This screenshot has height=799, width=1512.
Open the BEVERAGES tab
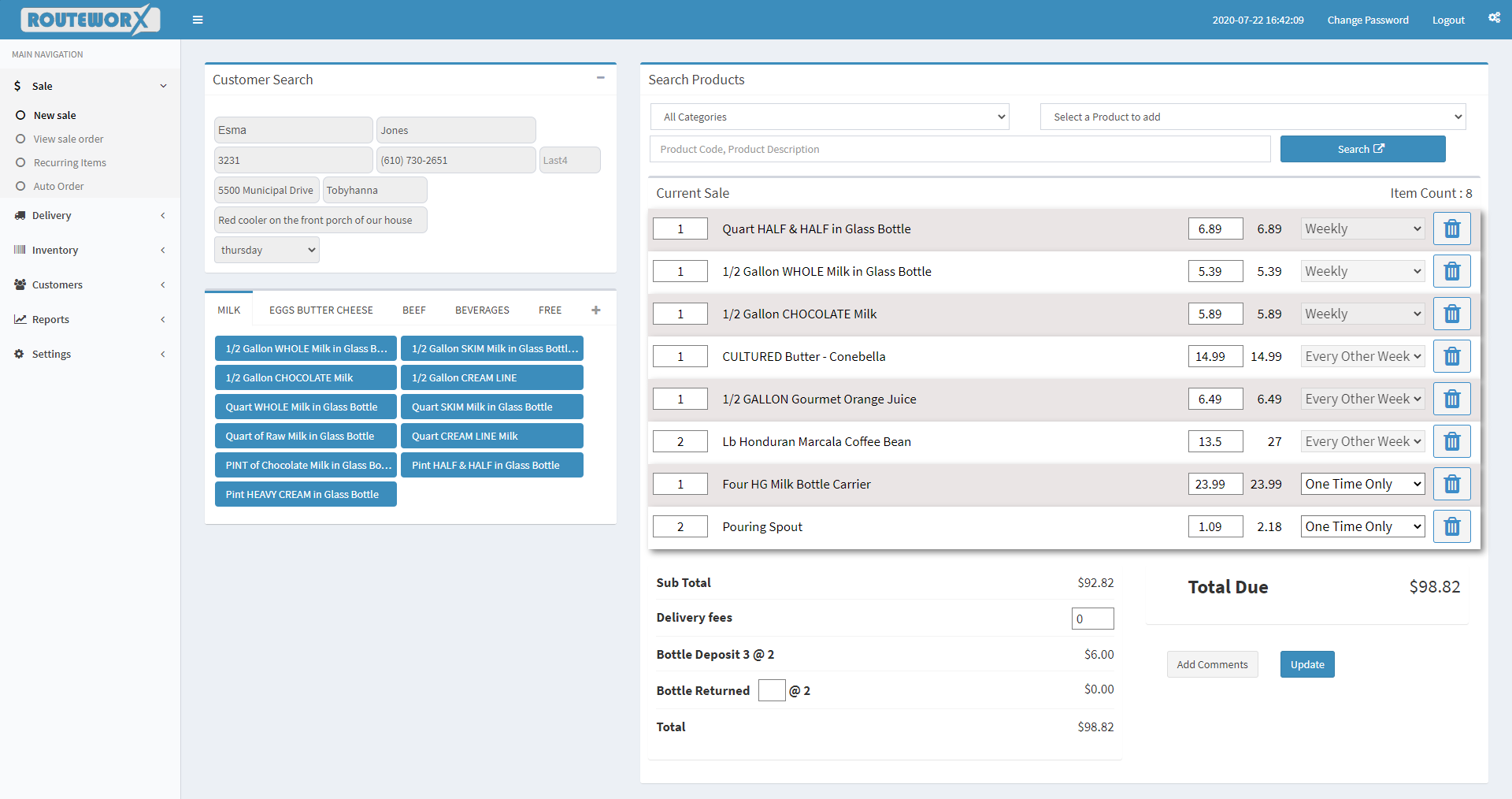(482, 310)
